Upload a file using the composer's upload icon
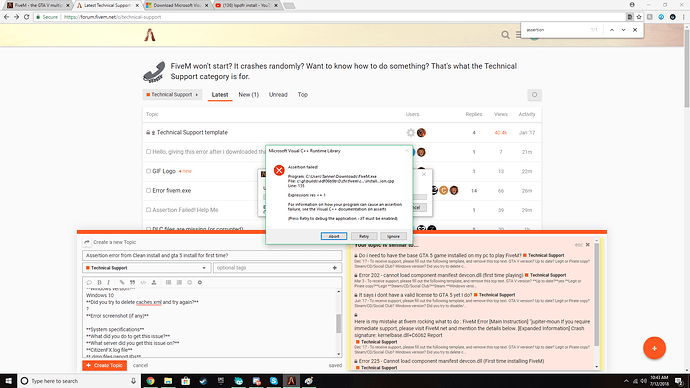Viewport: 690px width, 388px height. (154, 282)
